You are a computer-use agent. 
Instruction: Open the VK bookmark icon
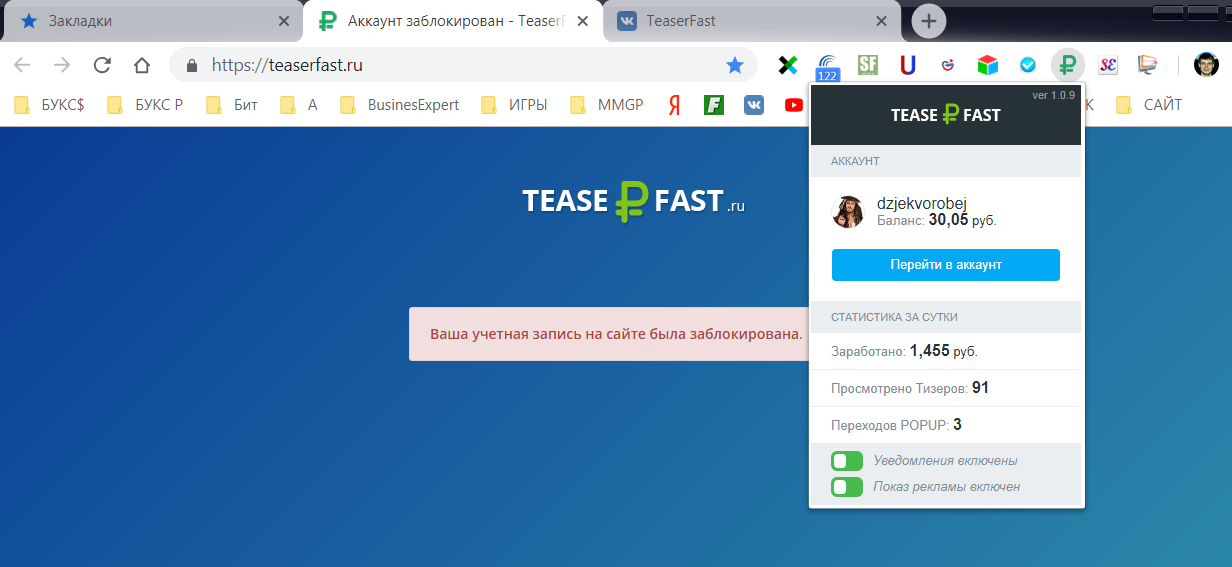(754, 104)
